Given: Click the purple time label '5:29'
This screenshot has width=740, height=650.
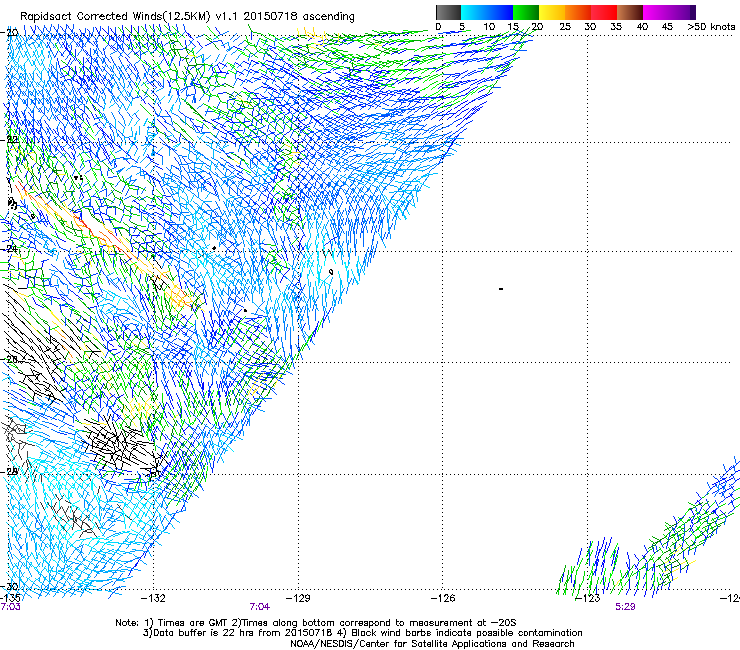Looking at the screenshot, I should [625, 607].
